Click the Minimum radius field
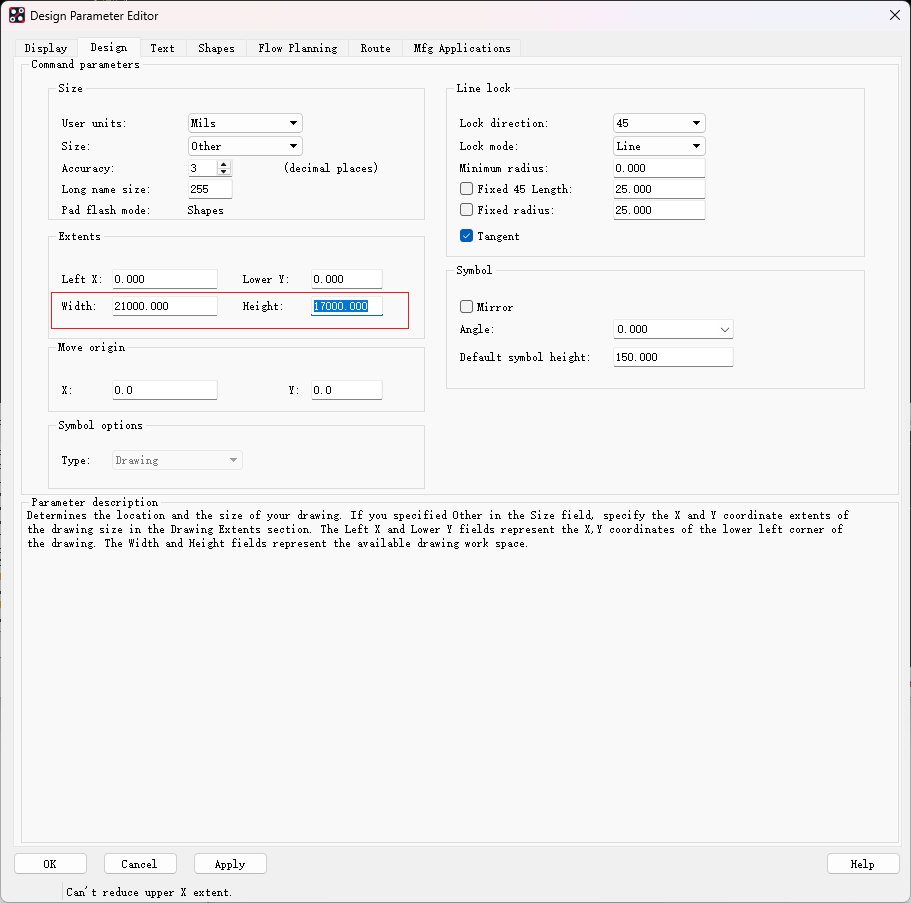This screenshot has width=911, height=903. click(659, 169)
